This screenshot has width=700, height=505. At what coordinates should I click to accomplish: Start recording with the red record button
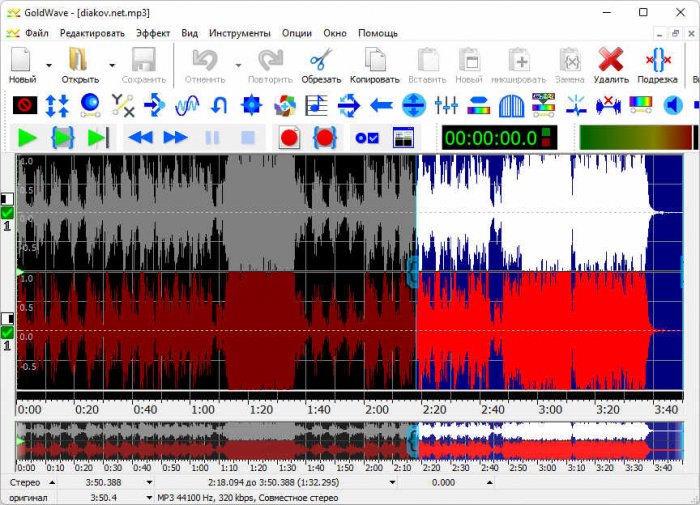click(x=290, y=137)
